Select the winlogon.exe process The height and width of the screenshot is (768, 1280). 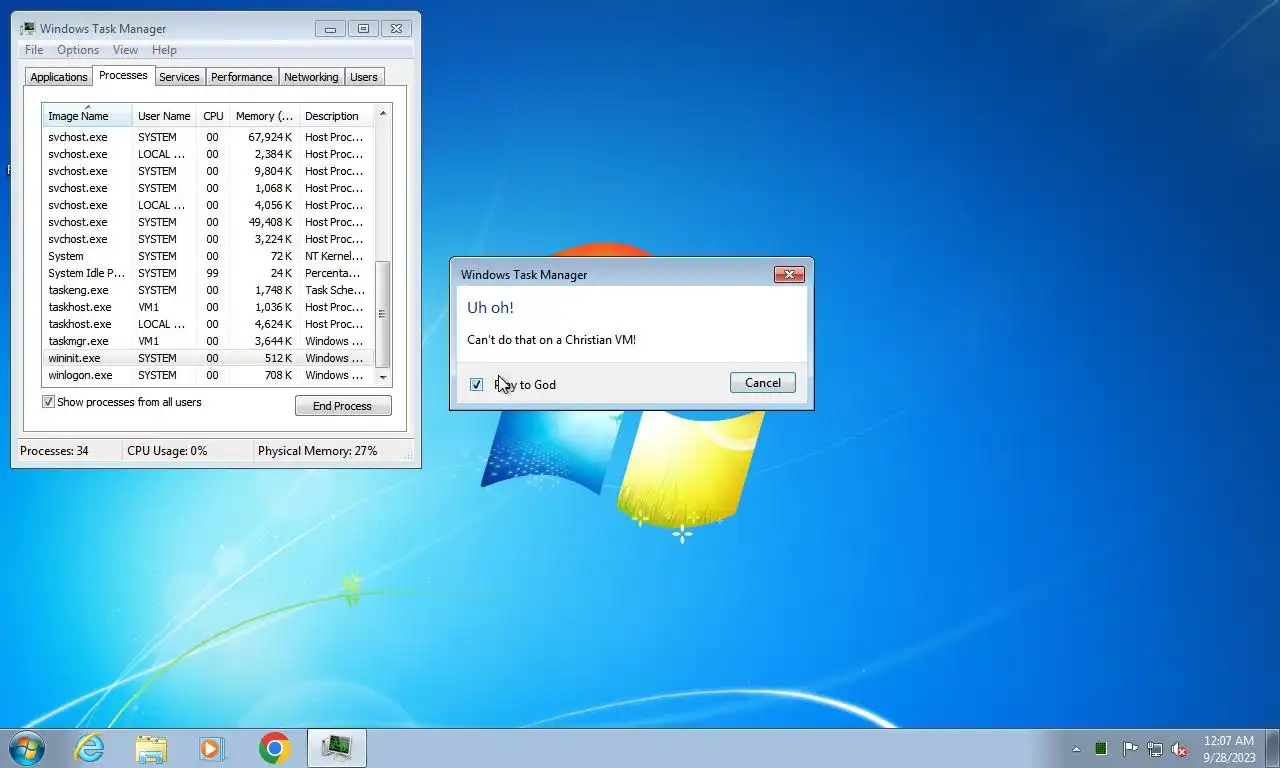pos(208,375)
